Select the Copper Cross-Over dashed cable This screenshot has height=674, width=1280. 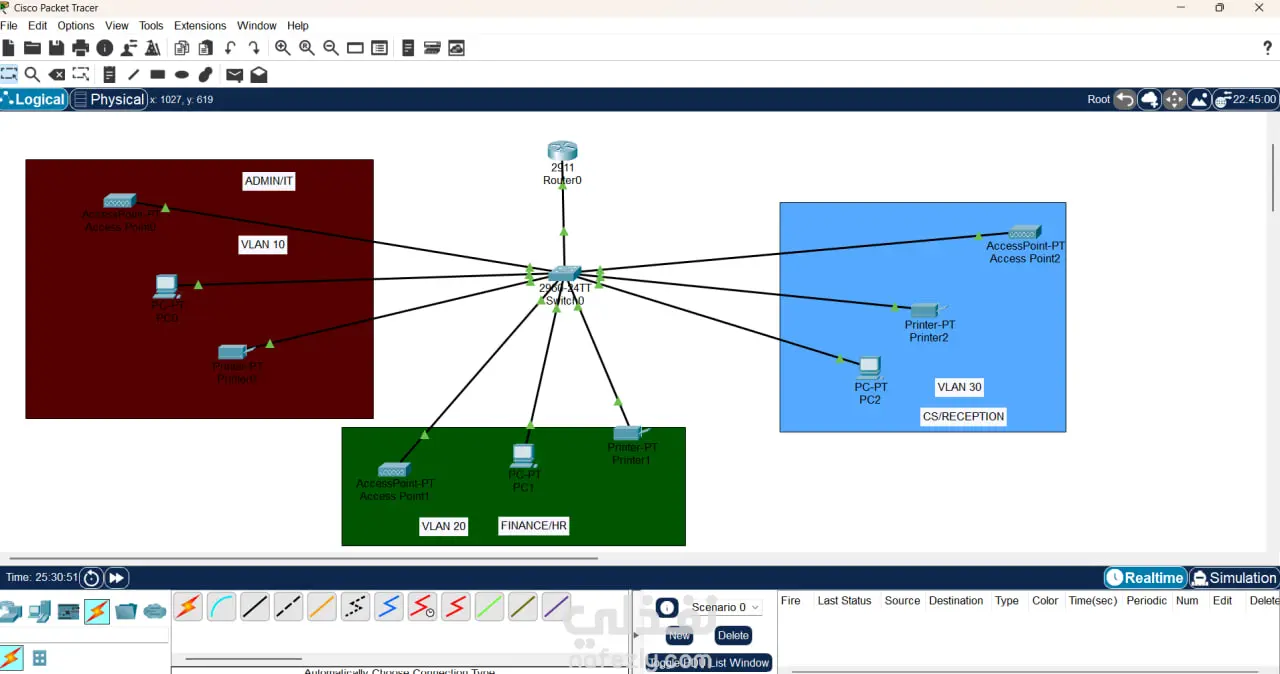(288, 606)
